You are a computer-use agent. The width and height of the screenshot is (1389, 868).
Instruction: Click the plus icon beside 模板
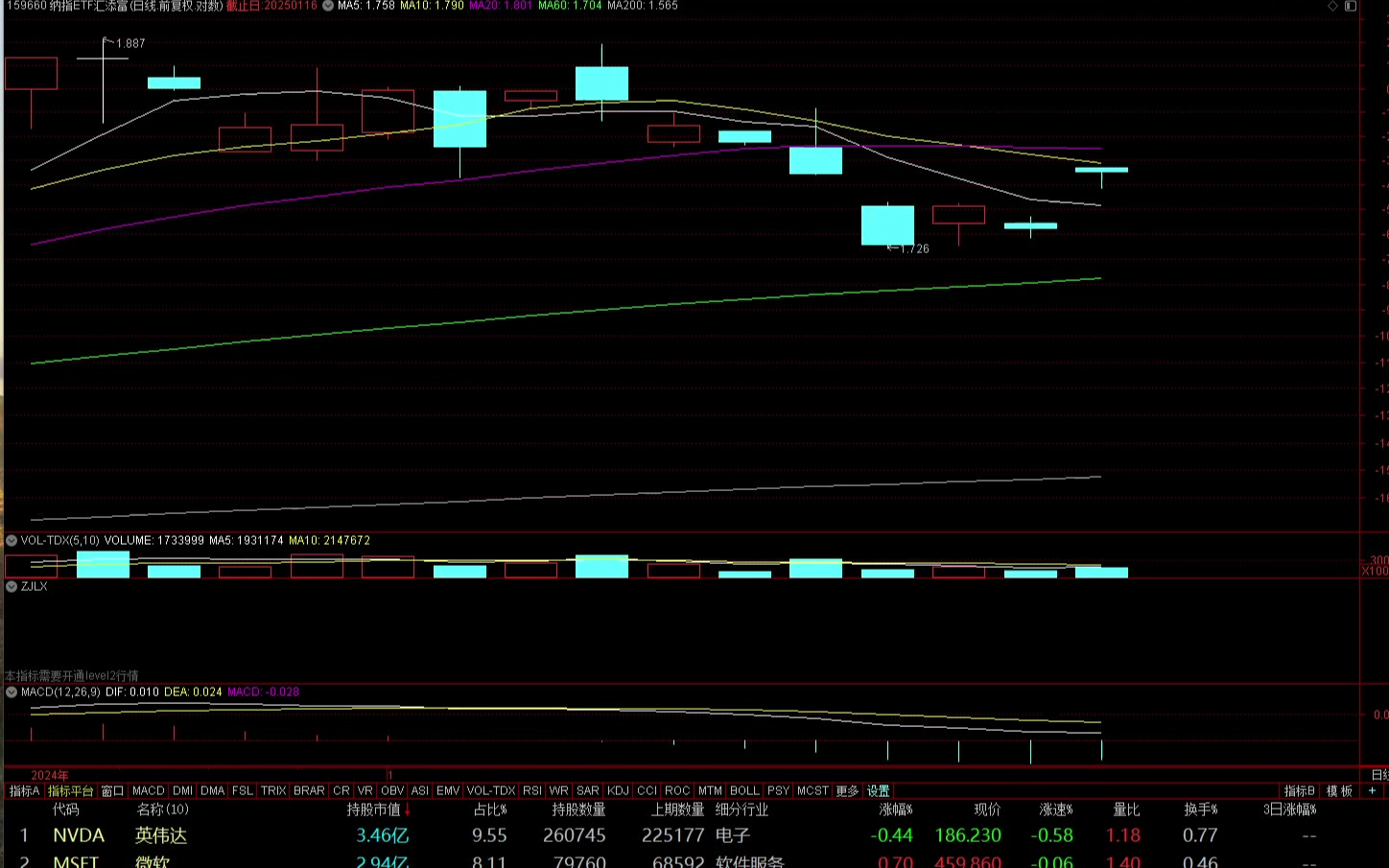1372,791
